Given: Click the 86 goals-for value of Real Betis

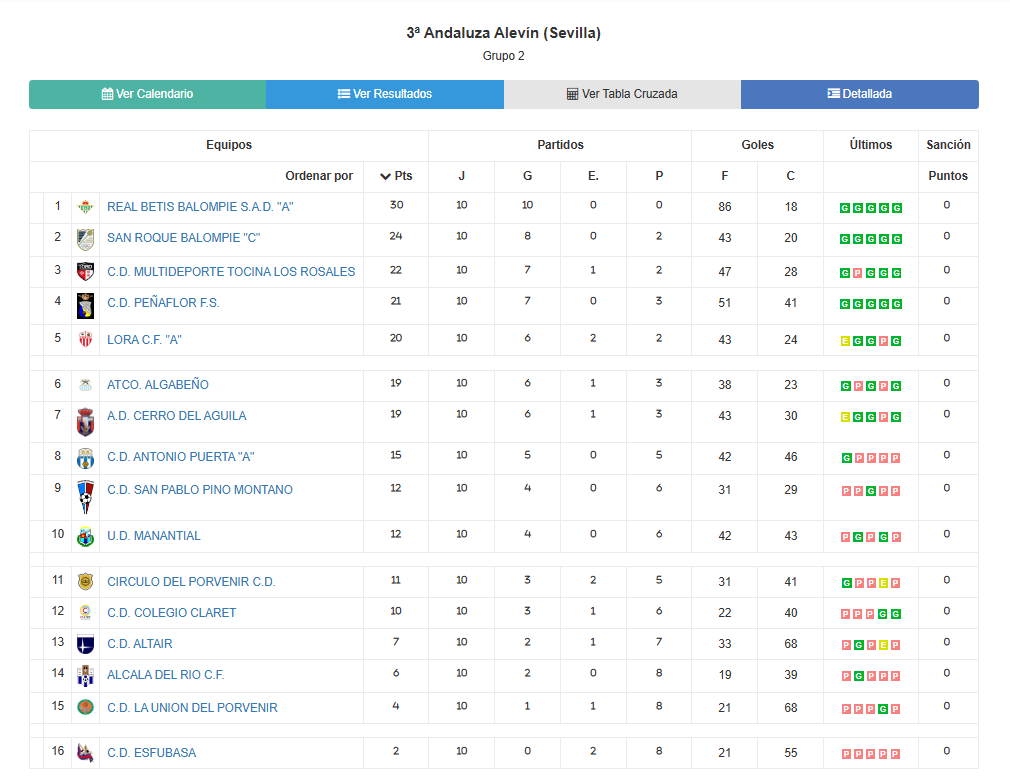Looking at the screenshot, I should coord(725,207).
